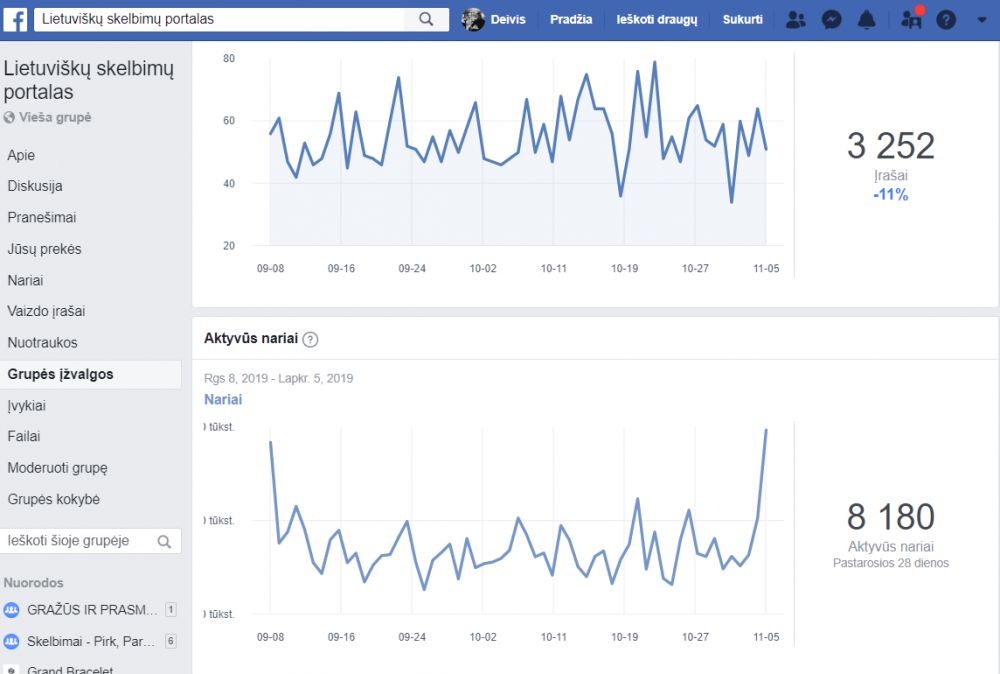The width and height of the screenshot is (1000, 674).
Task: Click Pastarosios 28 dienos text
Action: (x=890, y=563)
